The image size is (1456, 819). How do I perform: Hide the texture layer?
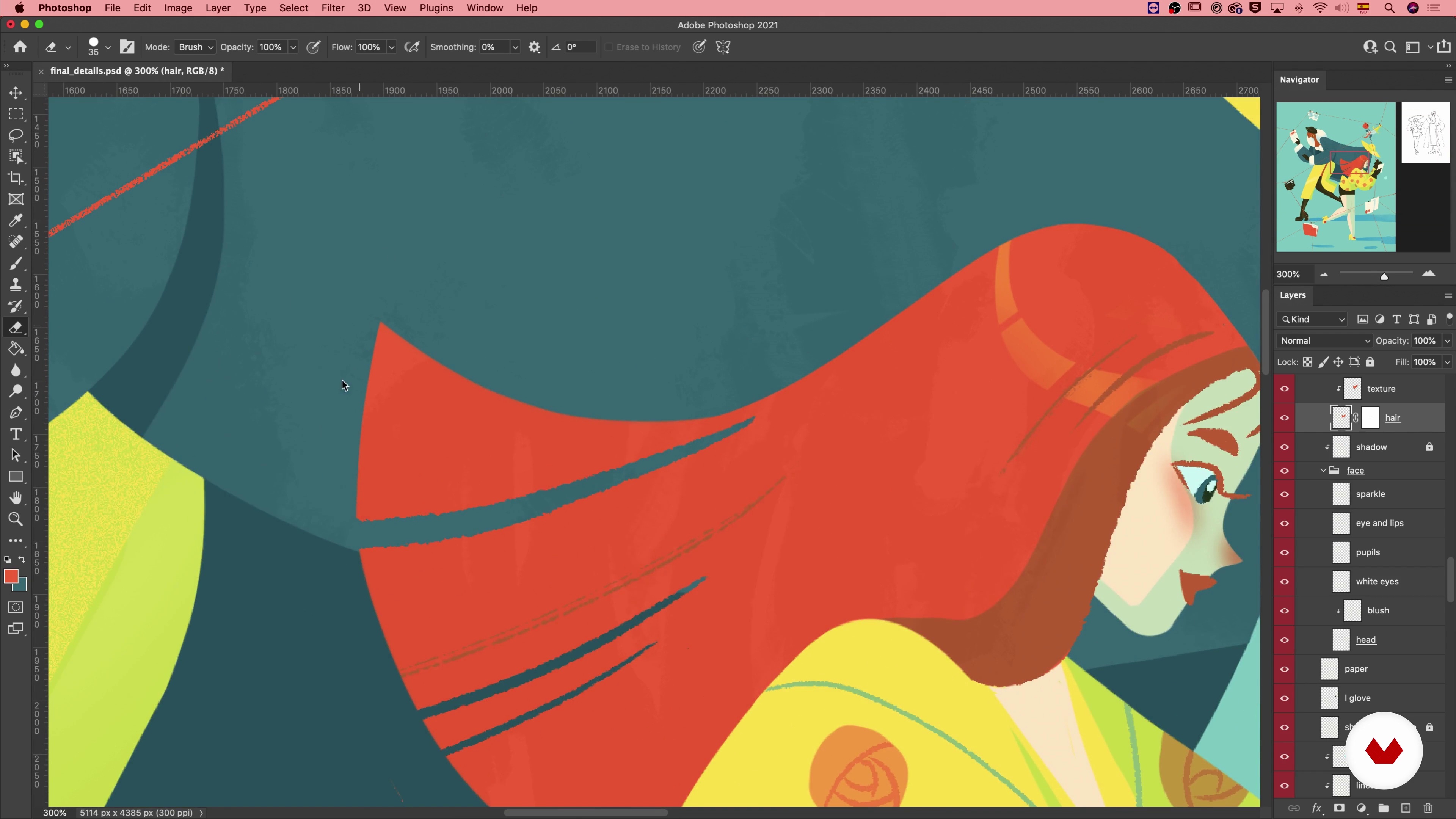[1284, 389]
